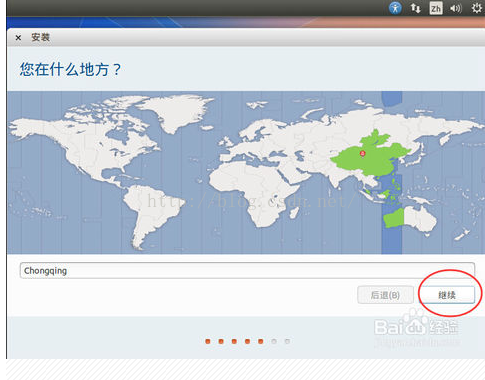Open the Zh input method indicator
Image resolution: width=485 pixels, height=380 pixels.
coord(436,8)
